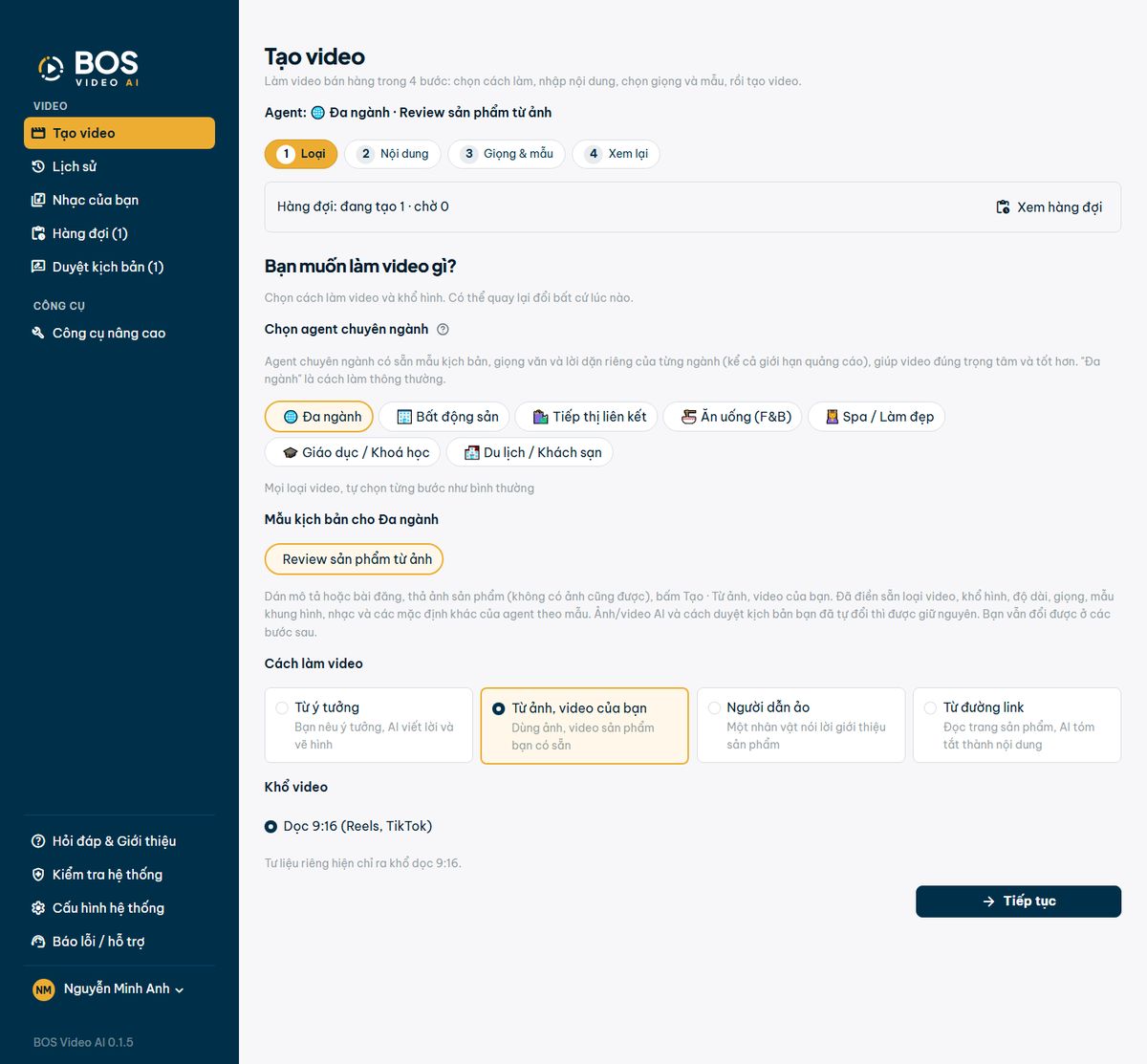Click the arrow icon on Tiếp tục button
Screen dimensions: 1147x1064
(x=989, y=901)
